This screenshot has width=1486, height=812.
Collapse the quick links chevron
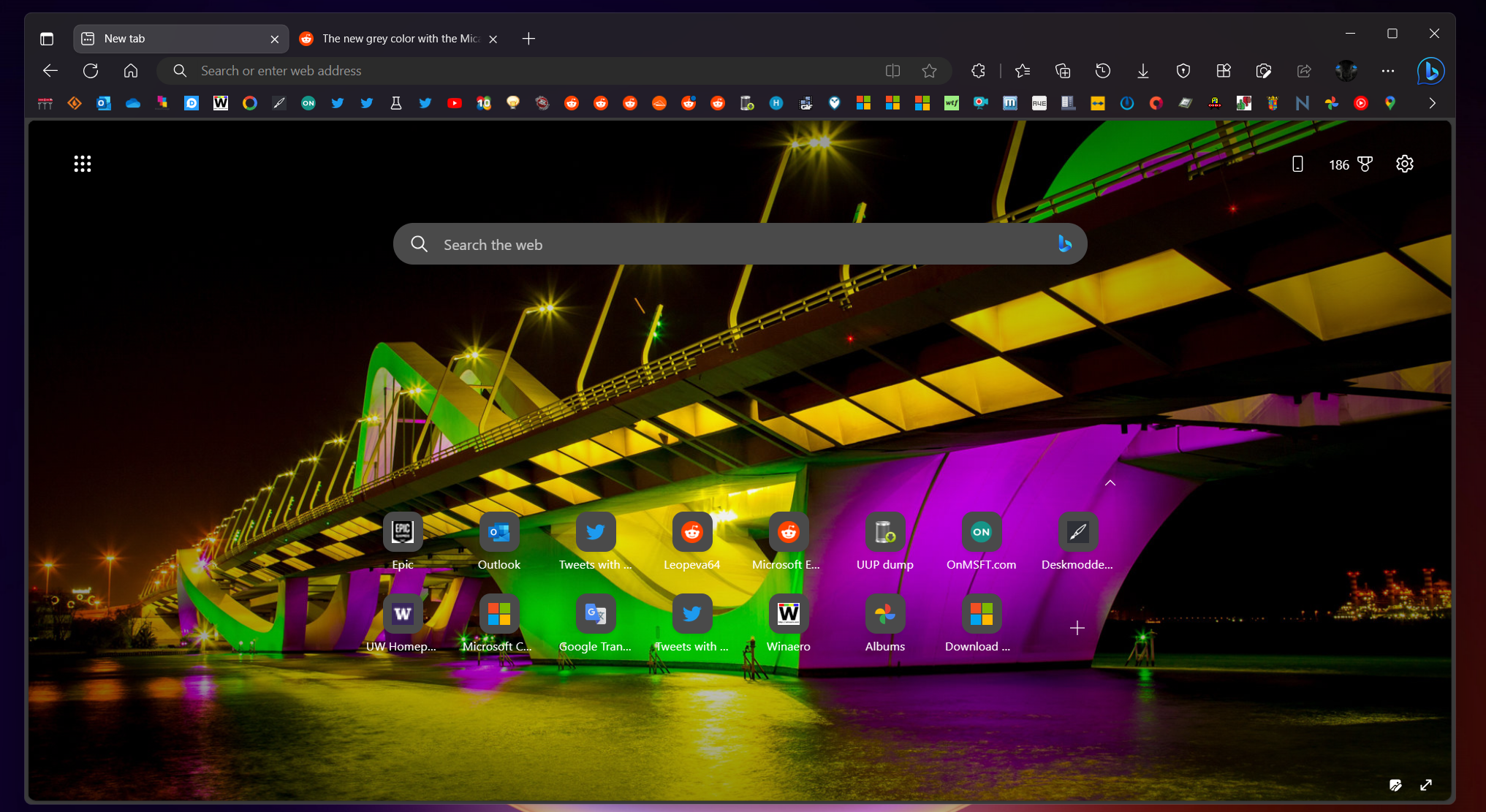1110,483
